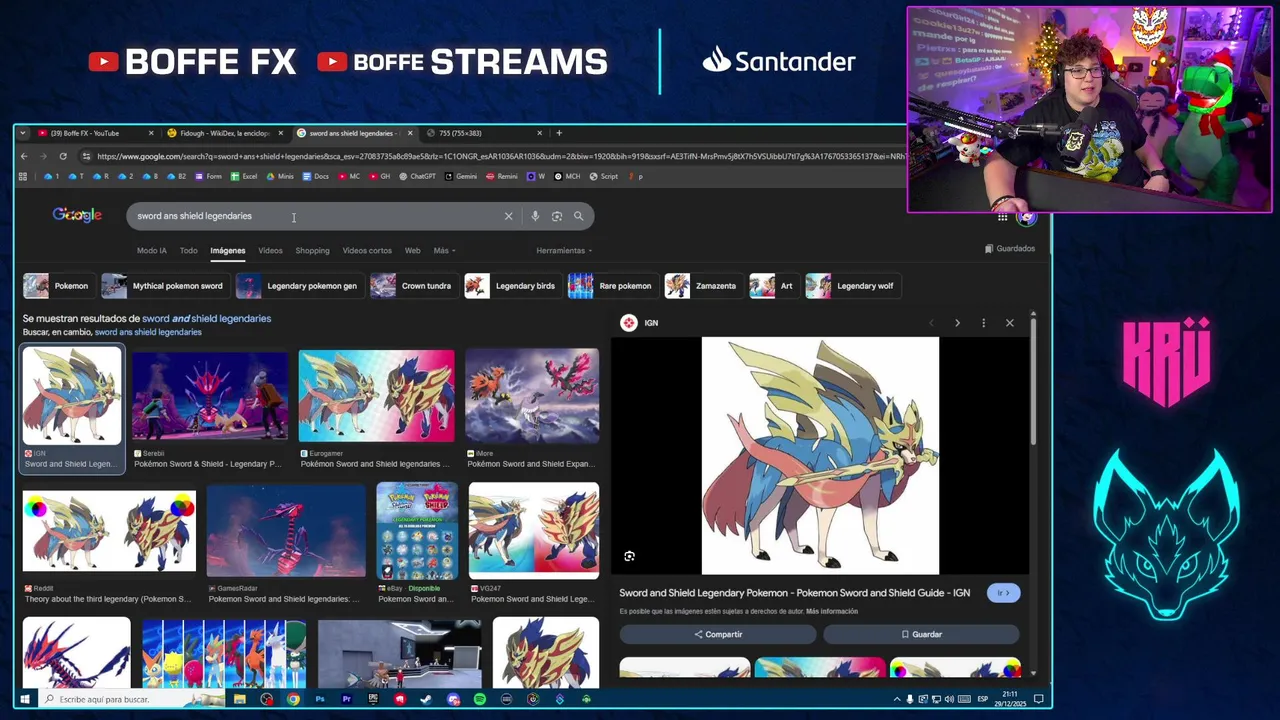
Task: Switch to the Fidough WikiDex tab
Action: 224,133
